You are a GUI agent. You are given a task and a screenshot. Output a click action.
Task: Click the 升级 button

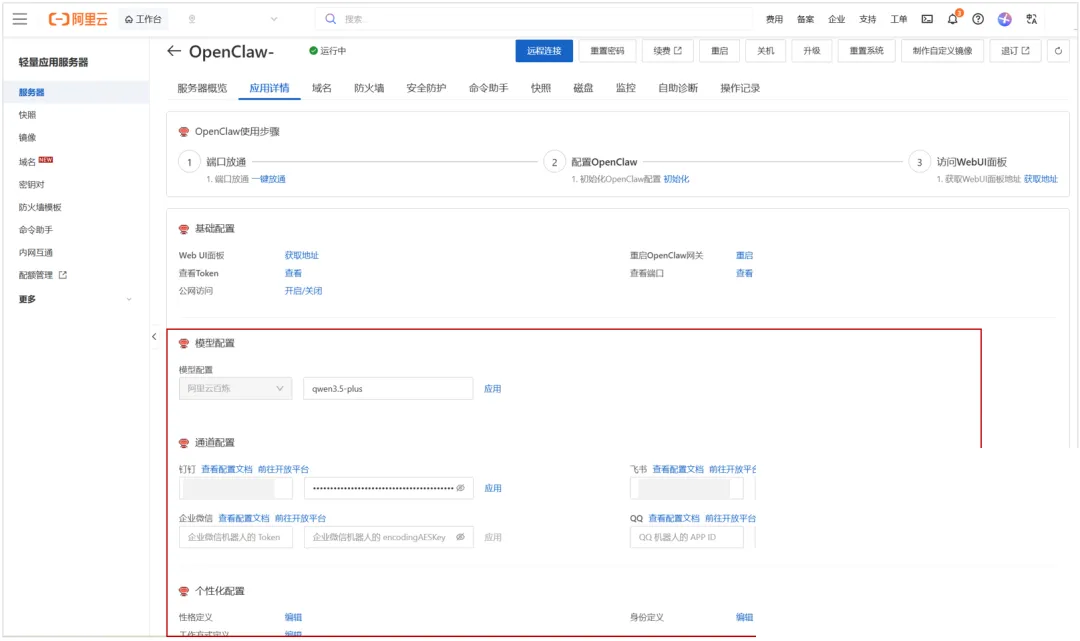(811, 51)
